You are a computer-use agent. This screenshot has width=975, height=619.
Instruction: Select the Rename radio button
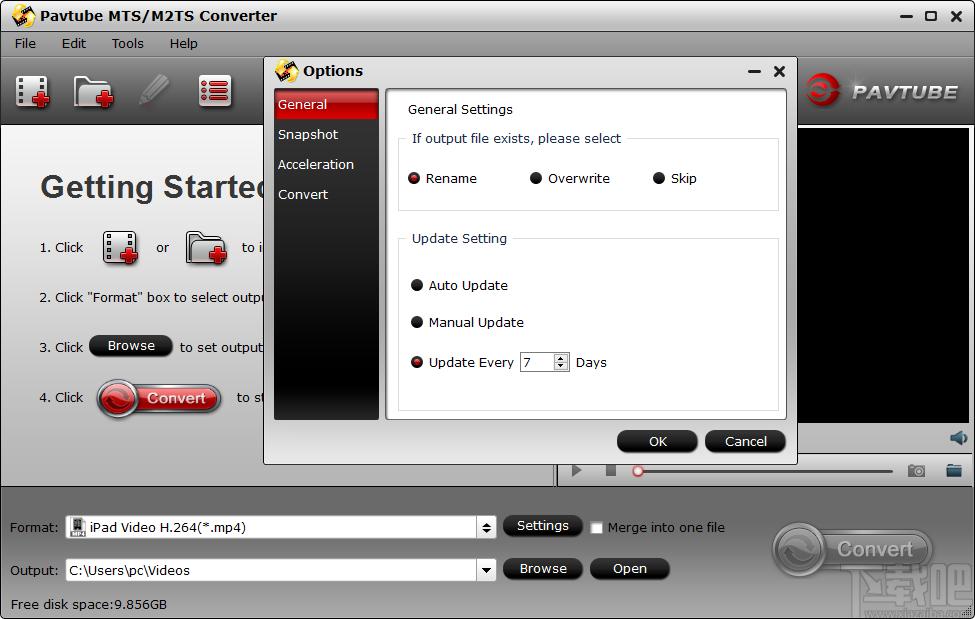tap(414, 179)
